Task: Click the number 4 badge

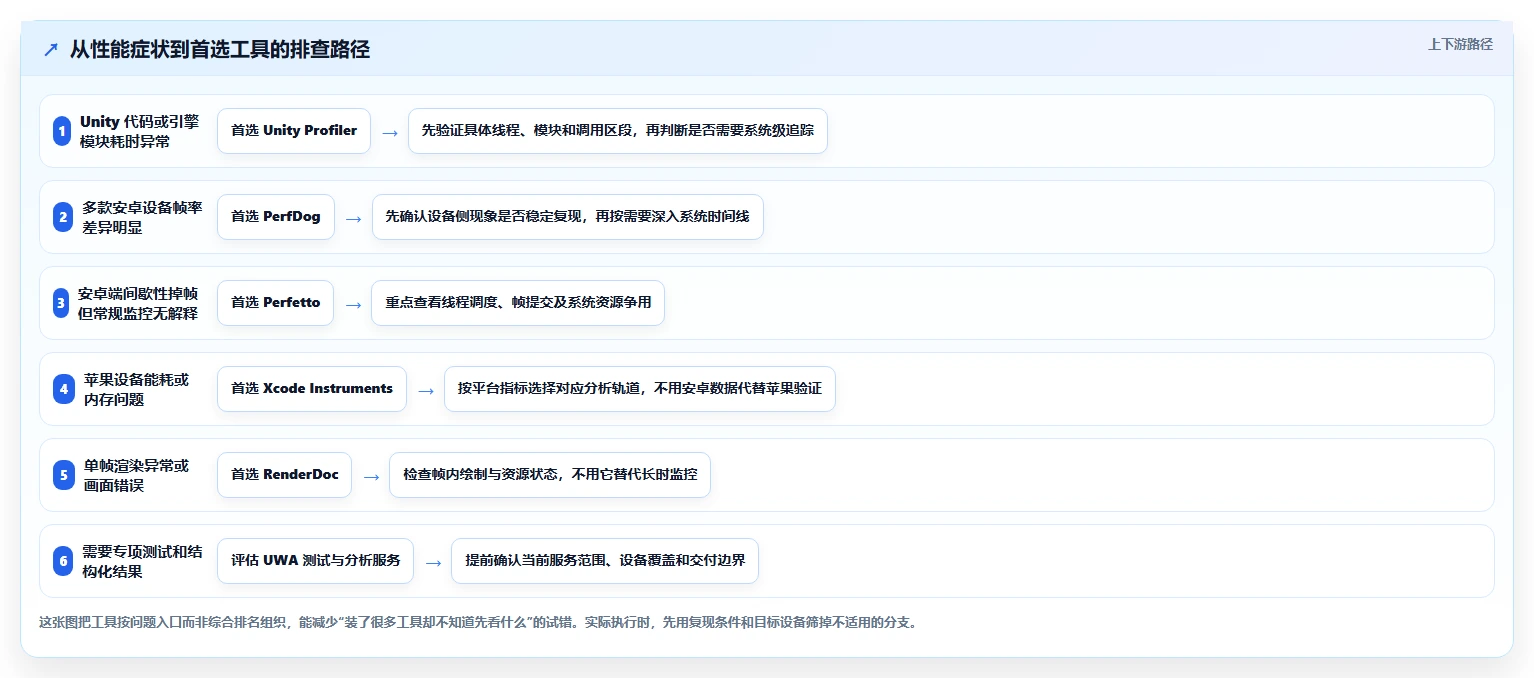Action: [63, 389]
